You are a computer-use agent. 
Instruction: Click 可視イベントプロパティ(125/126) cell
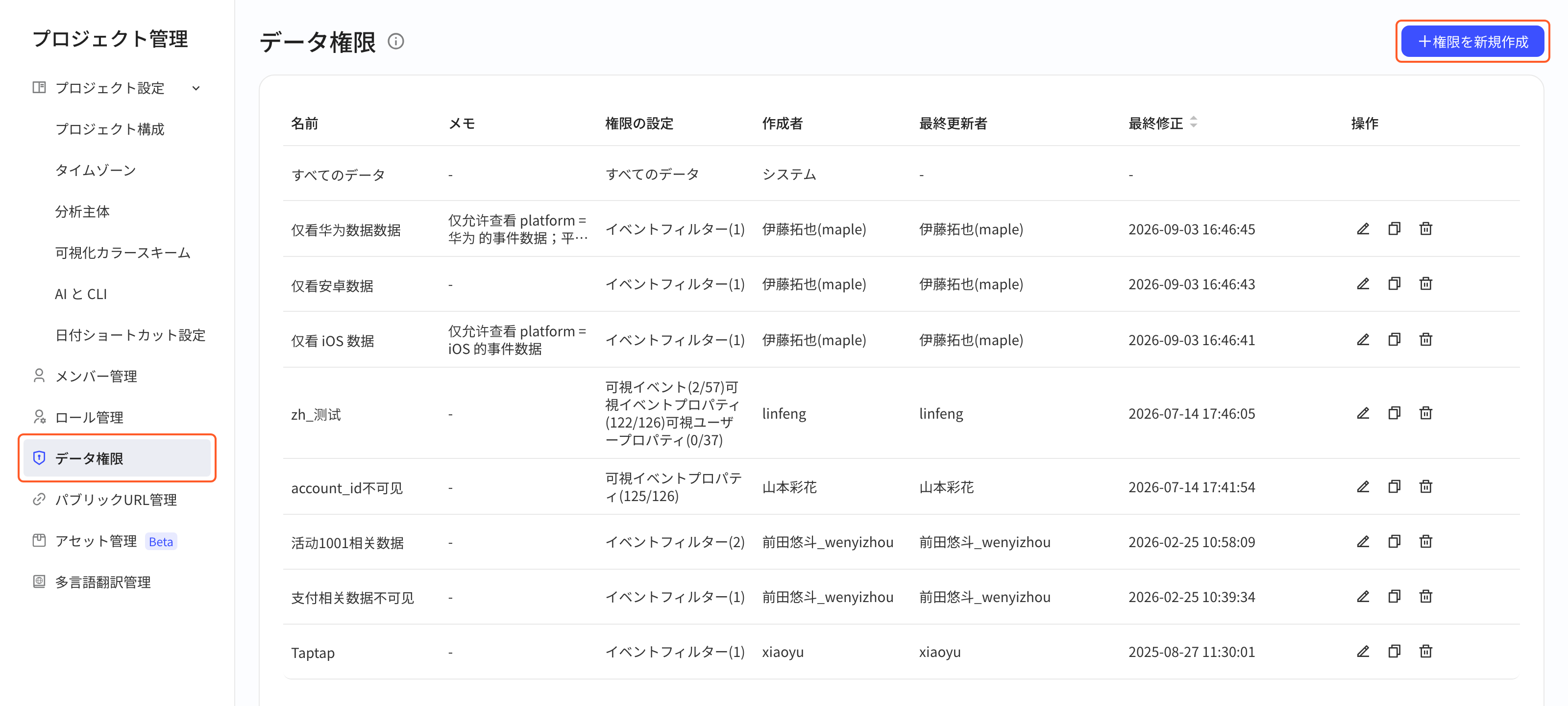point(673,487)
